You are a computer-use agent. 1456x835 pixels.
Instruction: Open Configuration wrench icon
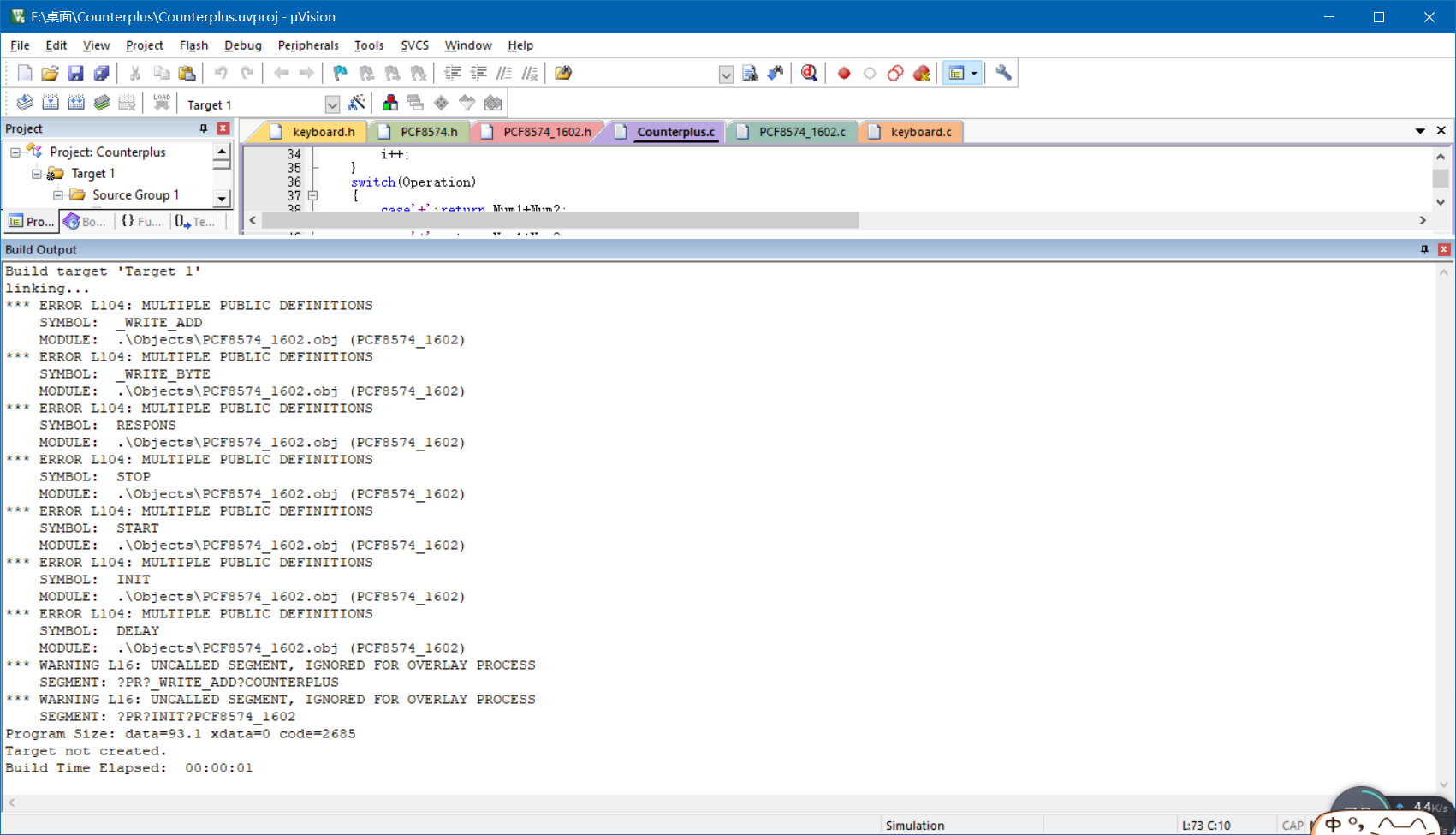coord(1003,74)
